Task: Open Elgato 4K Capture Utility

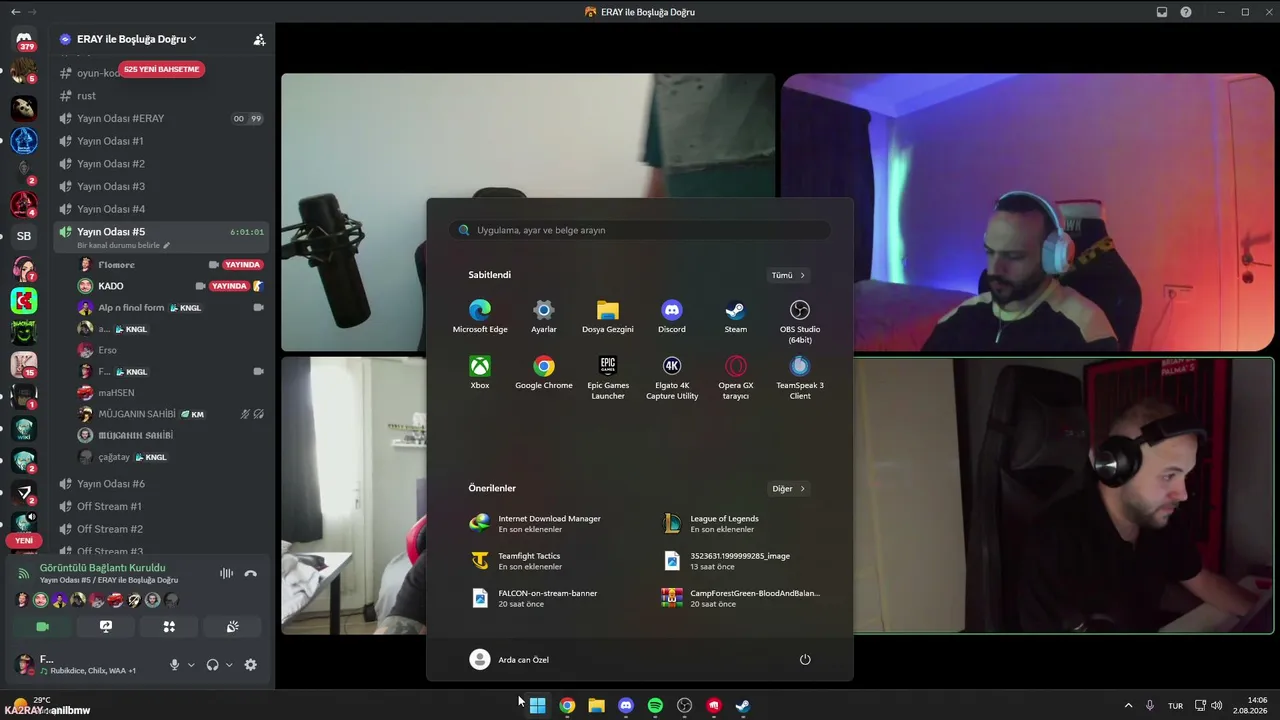Action: [x=672, y=377]
